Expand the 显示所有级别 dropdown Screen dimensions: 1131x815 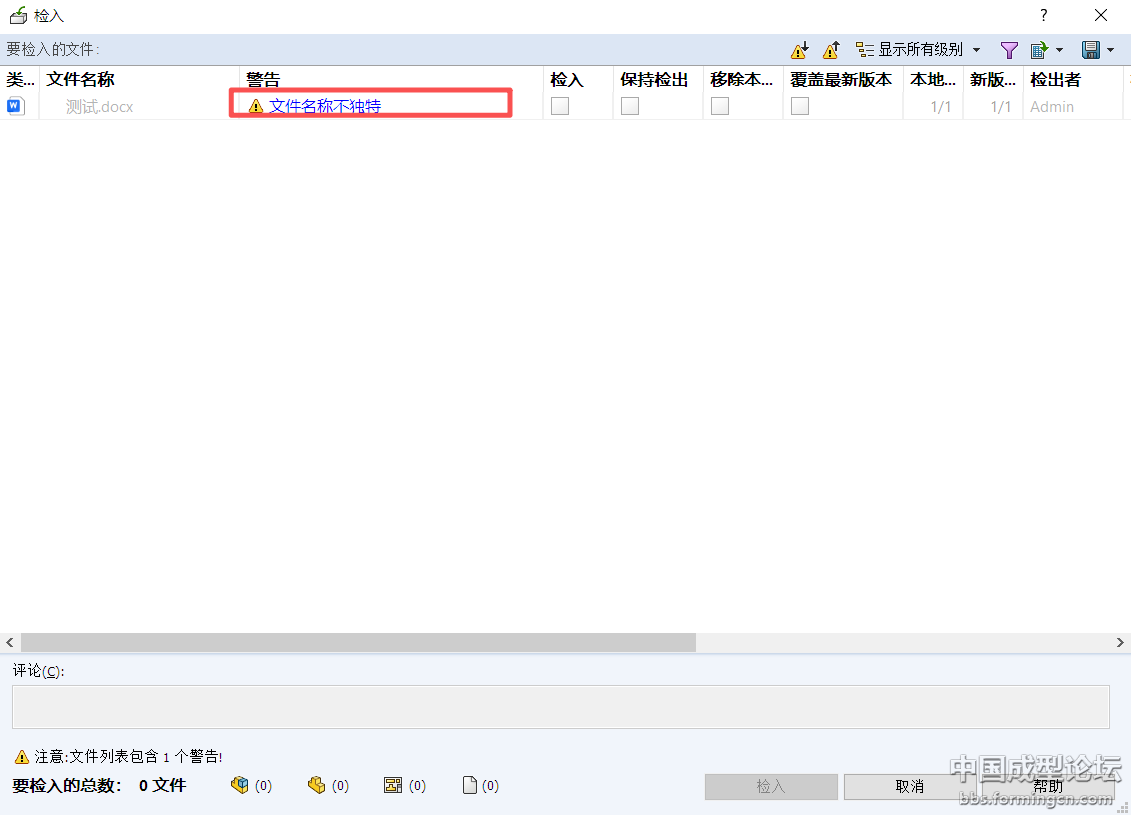pyautogui.click(x=976, y=50)
